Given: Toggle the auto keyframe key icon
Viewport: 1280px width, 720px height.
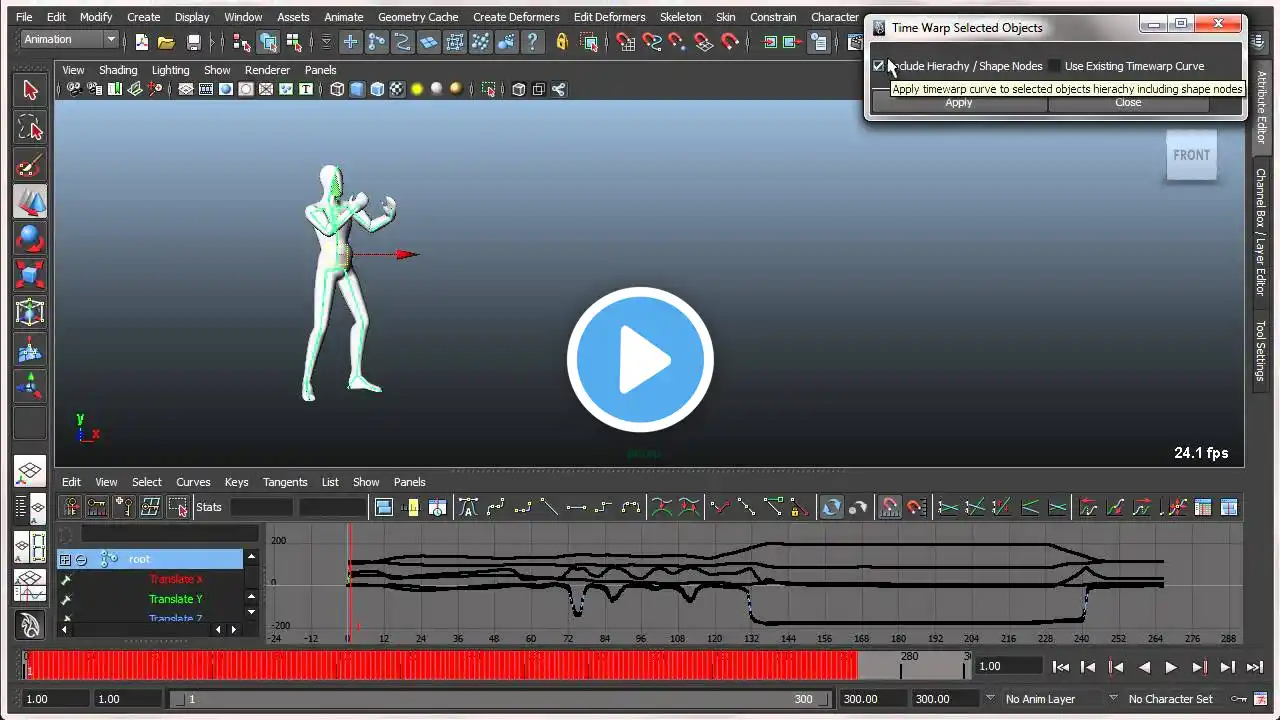Looking at the screenshot, I should tap(1239, 699).
